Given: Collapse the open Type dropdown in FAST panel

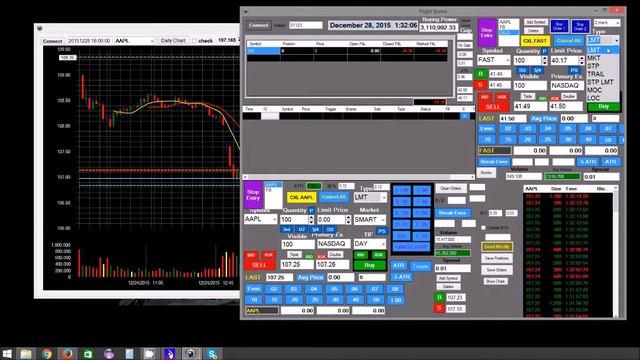Looking at the screenshot, I should (616, 40).
